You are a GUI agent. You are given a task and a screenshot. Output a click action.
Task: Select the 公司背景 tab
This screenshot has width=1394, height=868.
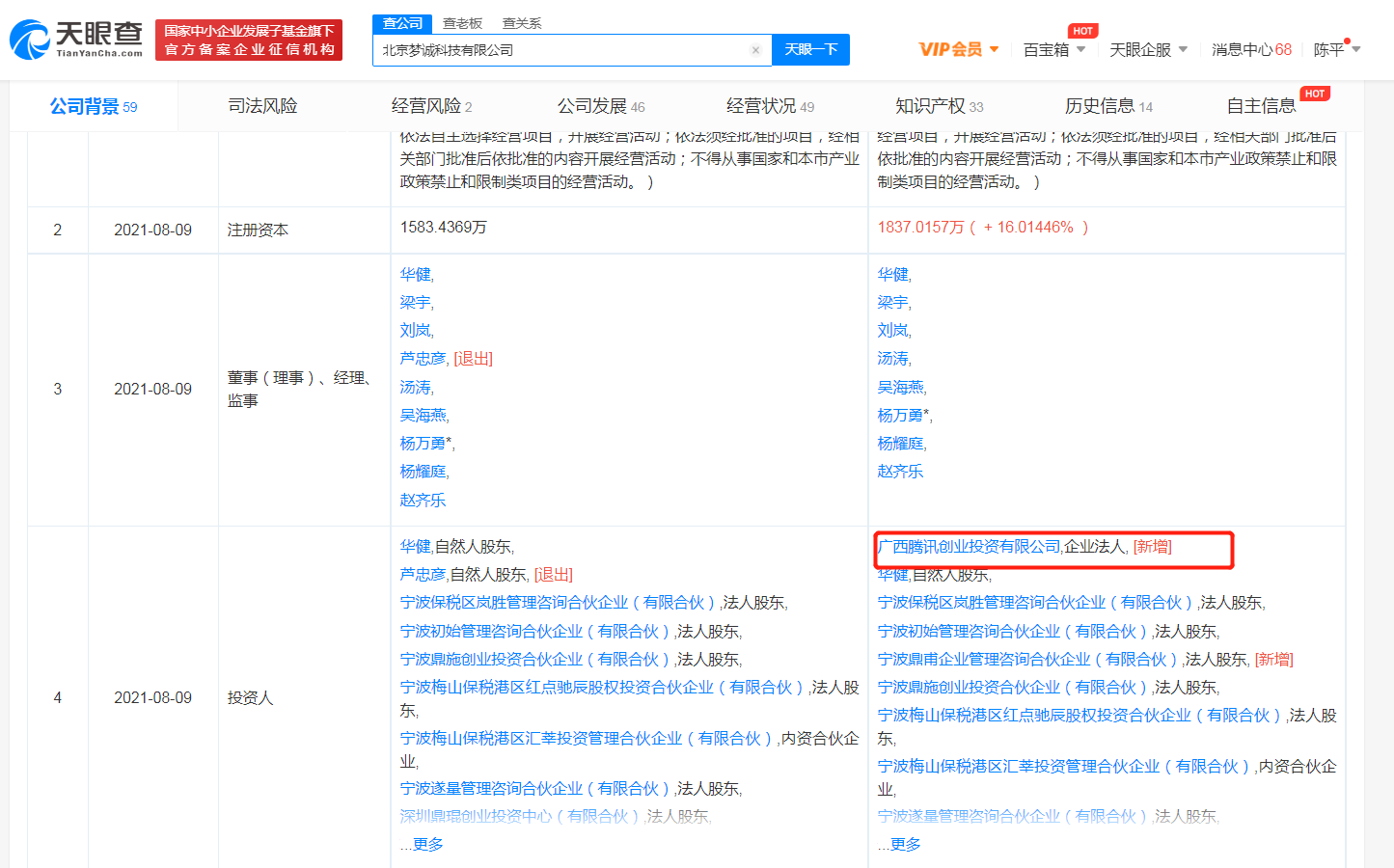[94, 106]
